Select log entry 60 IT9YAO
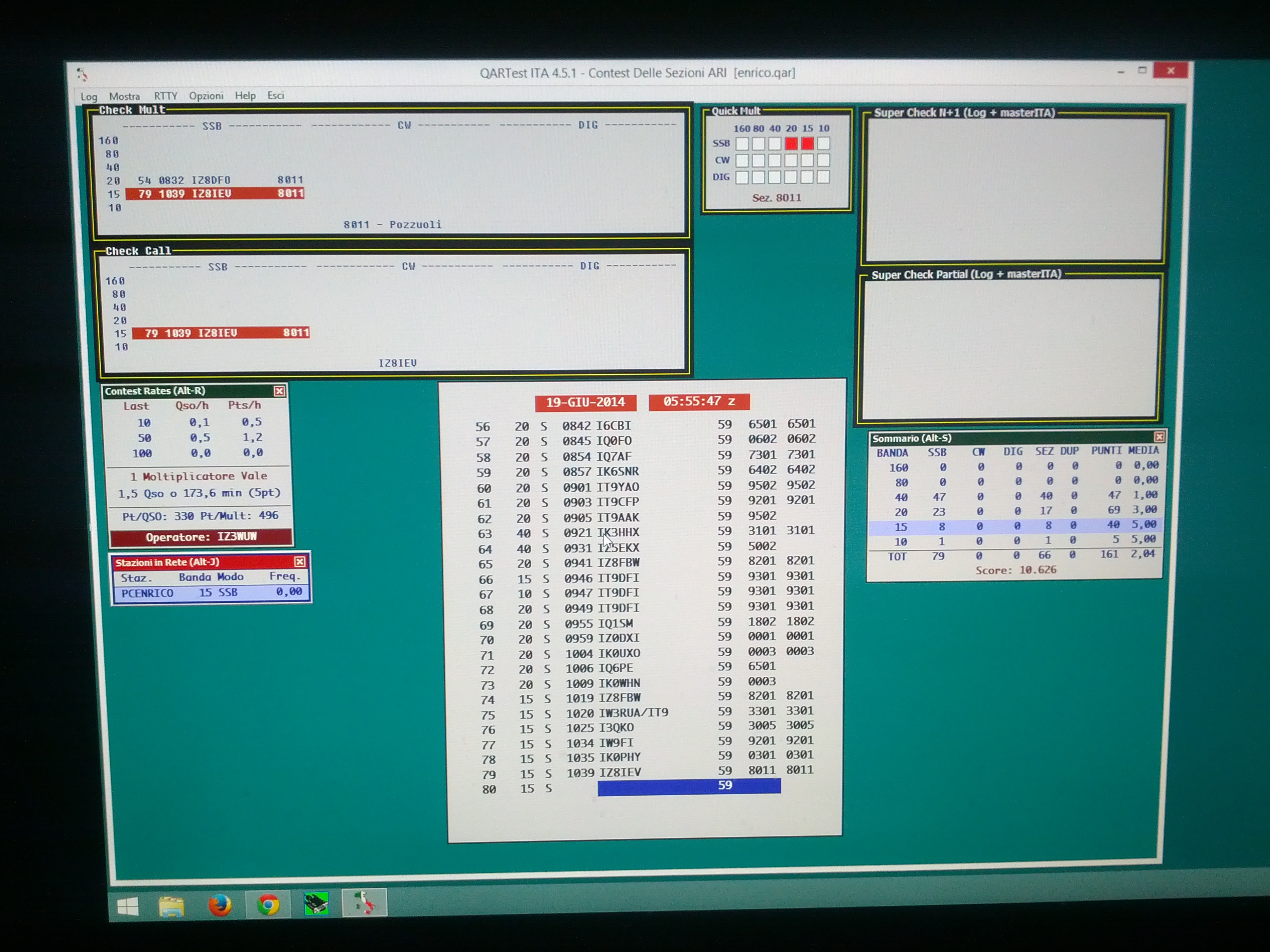 [x=645, y=487]
